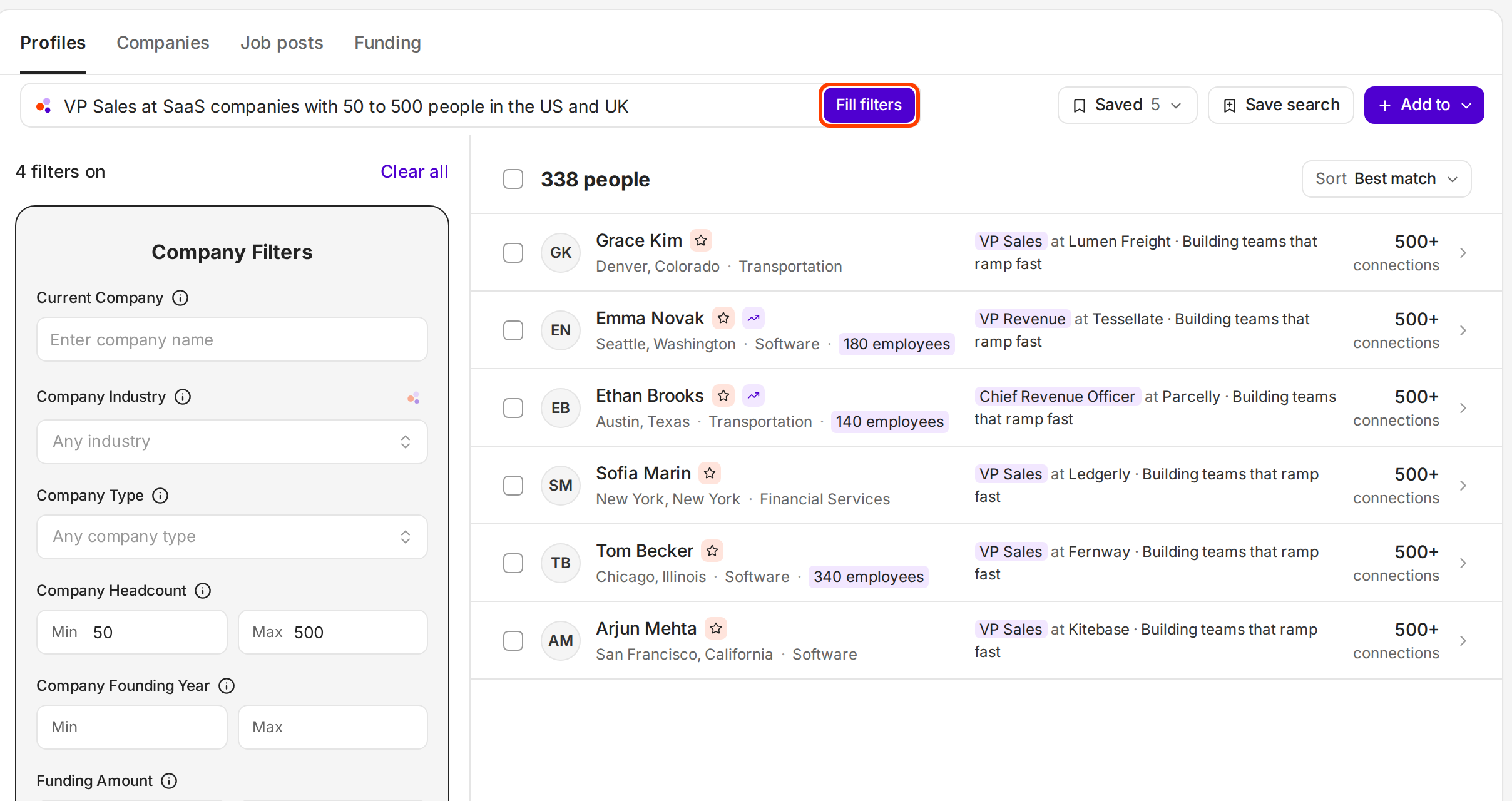Viewport: 1512px width, 801px height.
Task: Check the box for Tom Becker
Action: (x=513, y=563)
